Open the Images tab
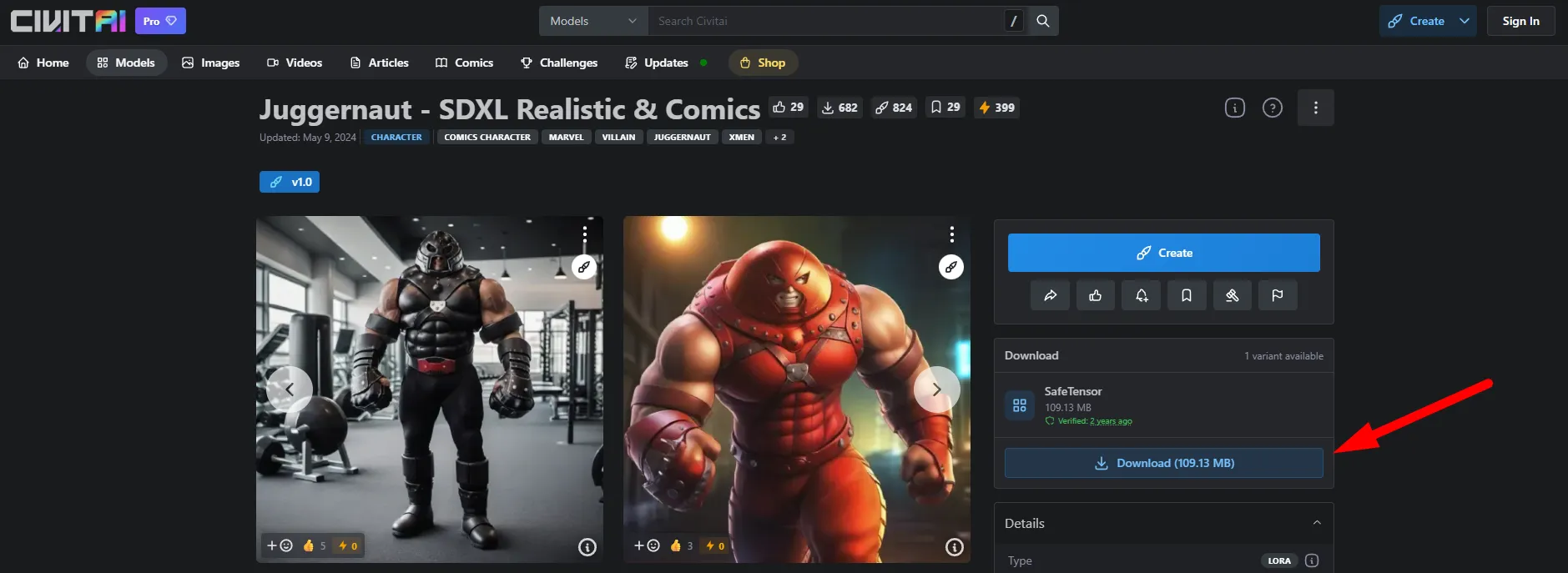 point(211,63)
